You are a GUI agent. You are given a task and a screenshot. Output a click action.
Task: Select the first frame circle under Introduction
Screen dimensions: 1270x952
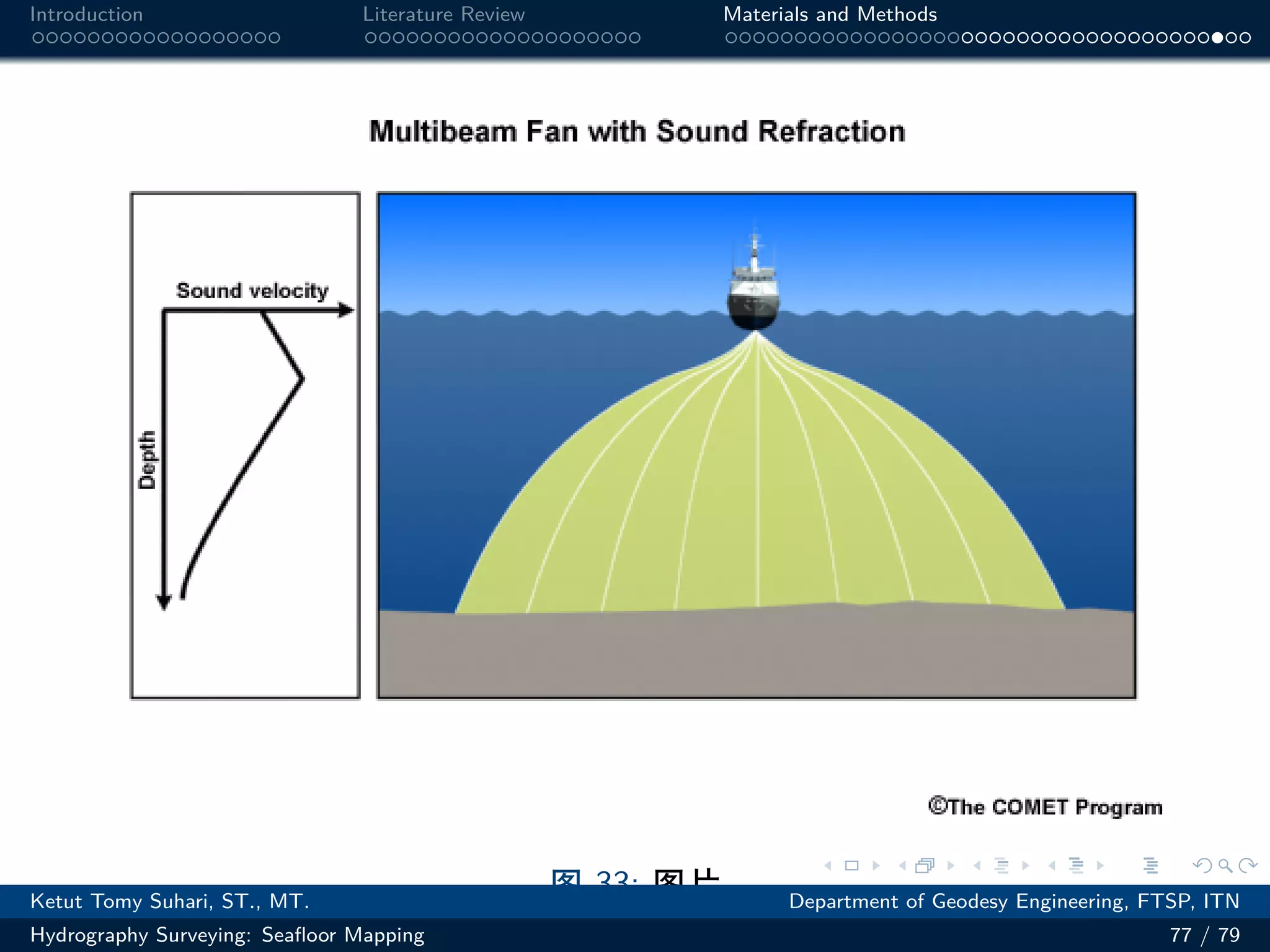point(38,38)
